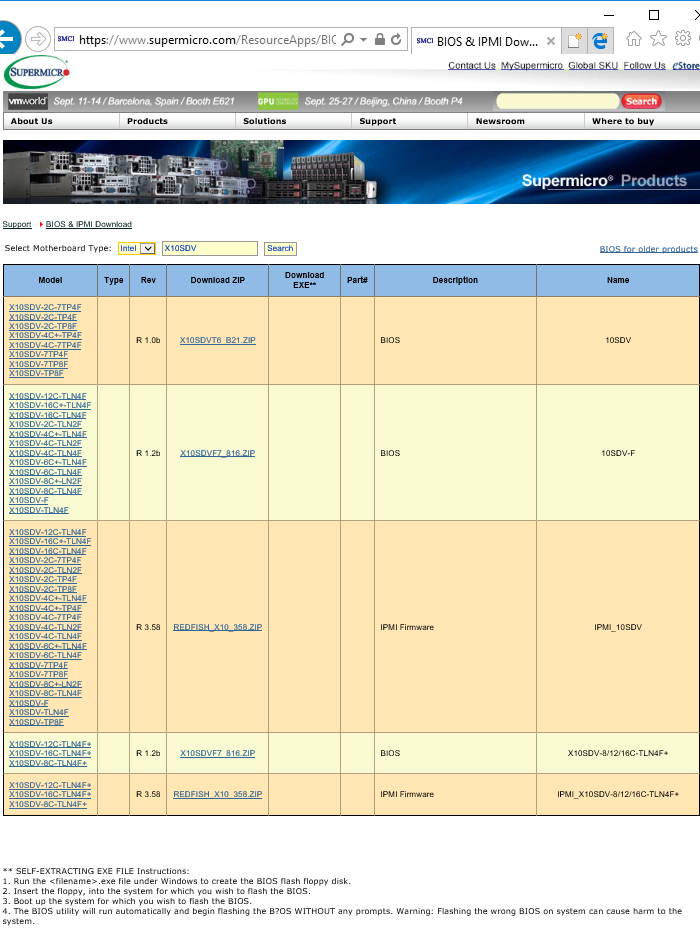Click the browser Forward arrow button
The height and width of the screenshot is (933, 700).
tap(38, 40)
